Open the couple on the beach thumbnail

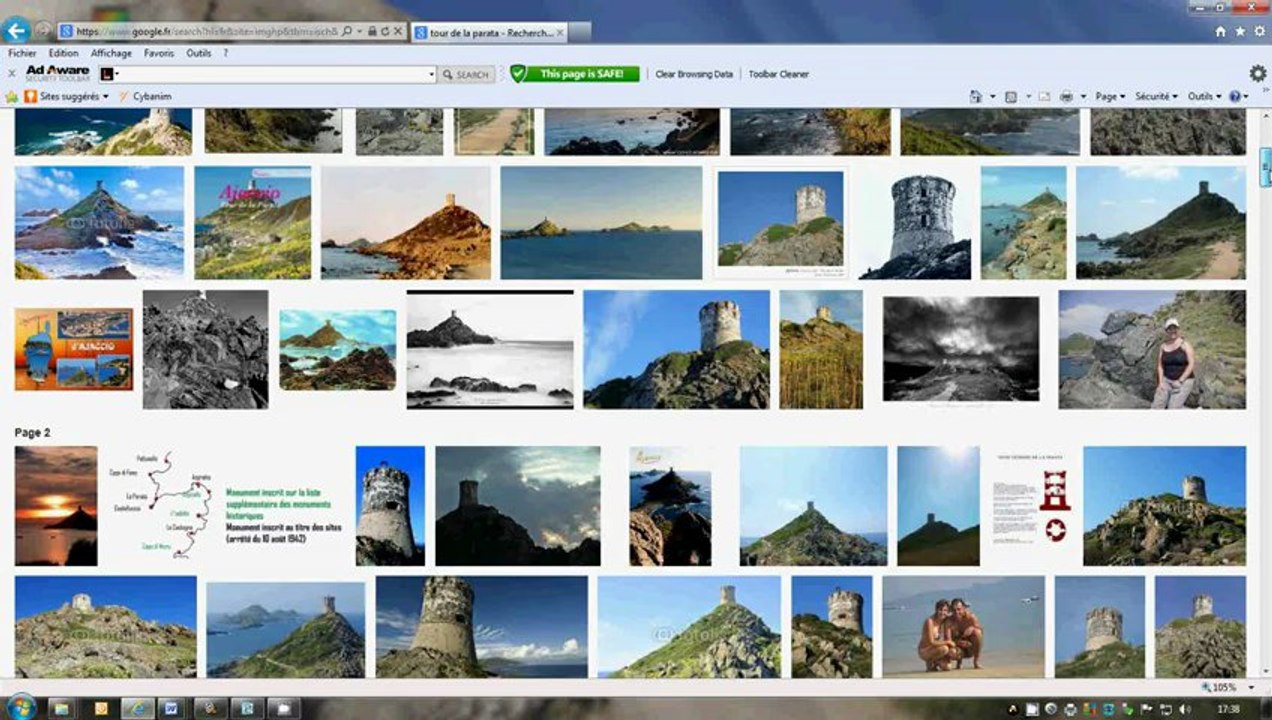point(963,626)
